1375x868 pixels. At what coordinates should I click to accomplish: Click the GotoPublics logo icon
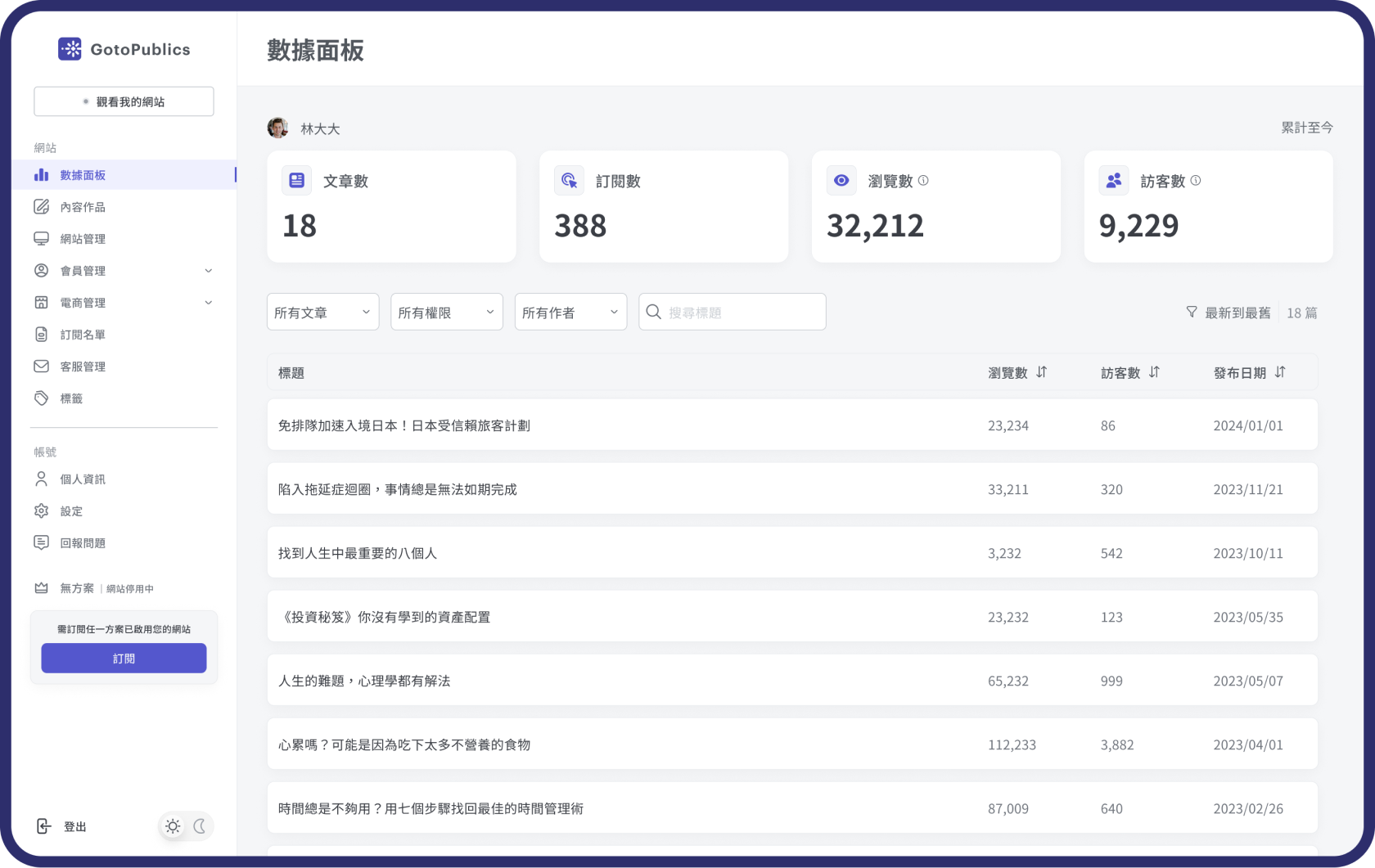click(70, 49)
